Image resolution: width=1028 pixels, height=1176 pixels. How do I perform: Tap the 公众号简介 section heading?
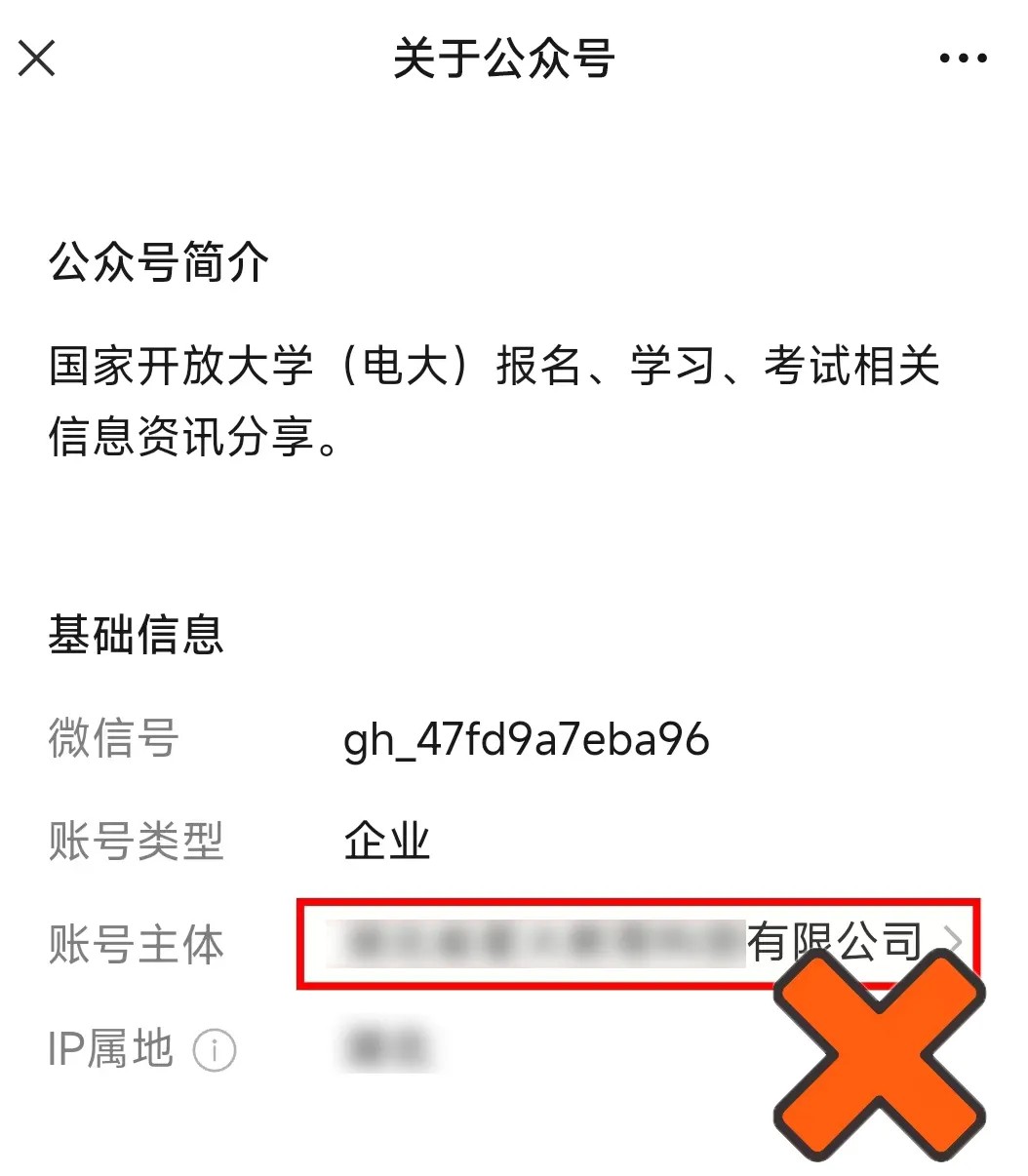[159, 263]
